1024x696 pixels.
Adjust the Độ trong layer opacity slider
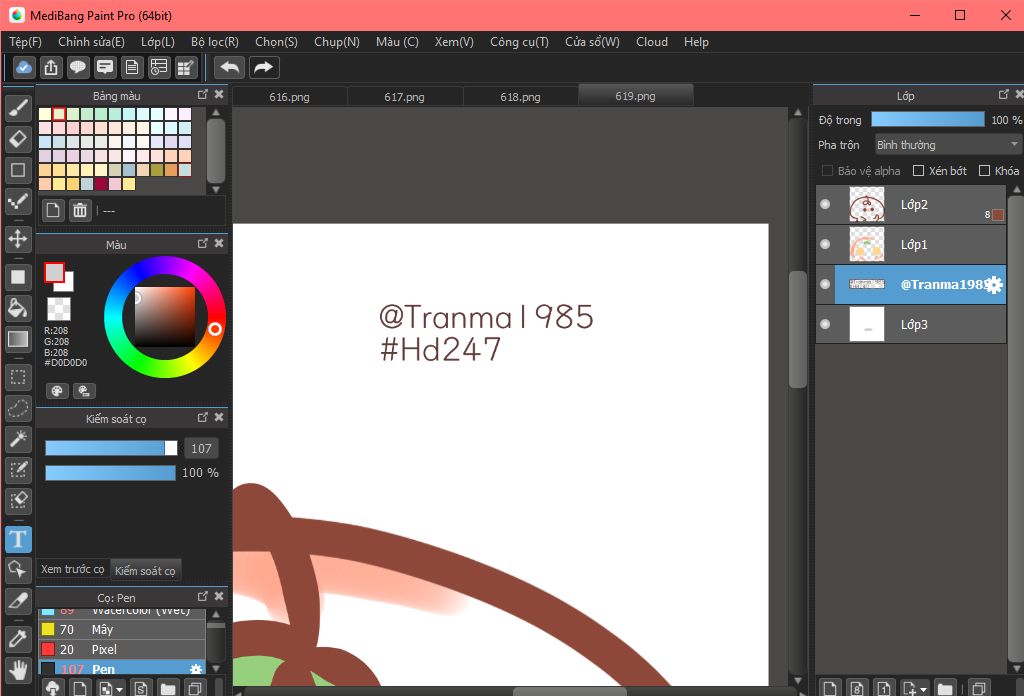tap(927, 119)
